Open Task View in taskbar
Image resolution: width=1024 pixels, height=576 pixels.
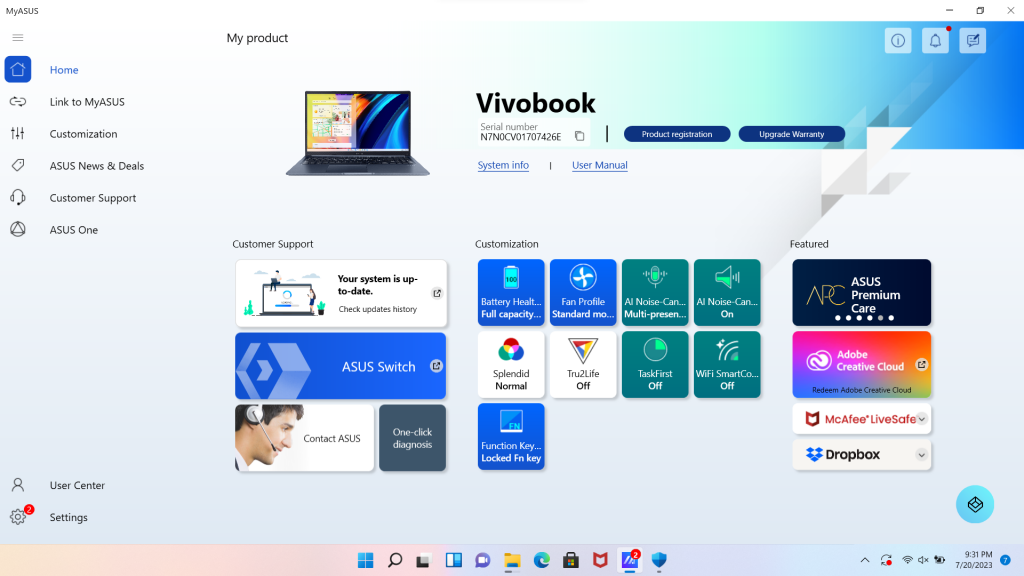(424, 560)
